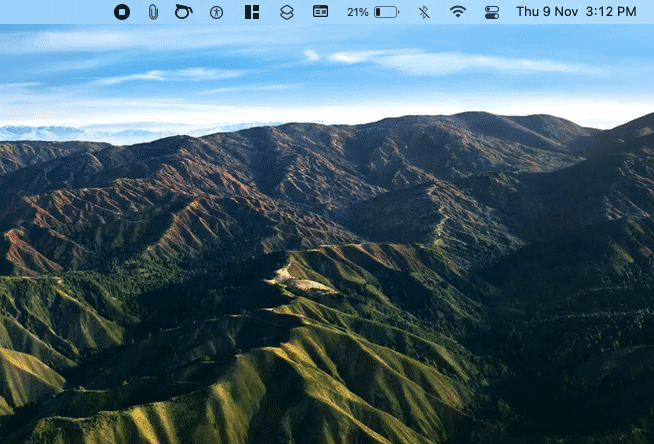654x444 pixels.
Task: Click the window-with-X menu bar icon
Action: pos(320,12)
